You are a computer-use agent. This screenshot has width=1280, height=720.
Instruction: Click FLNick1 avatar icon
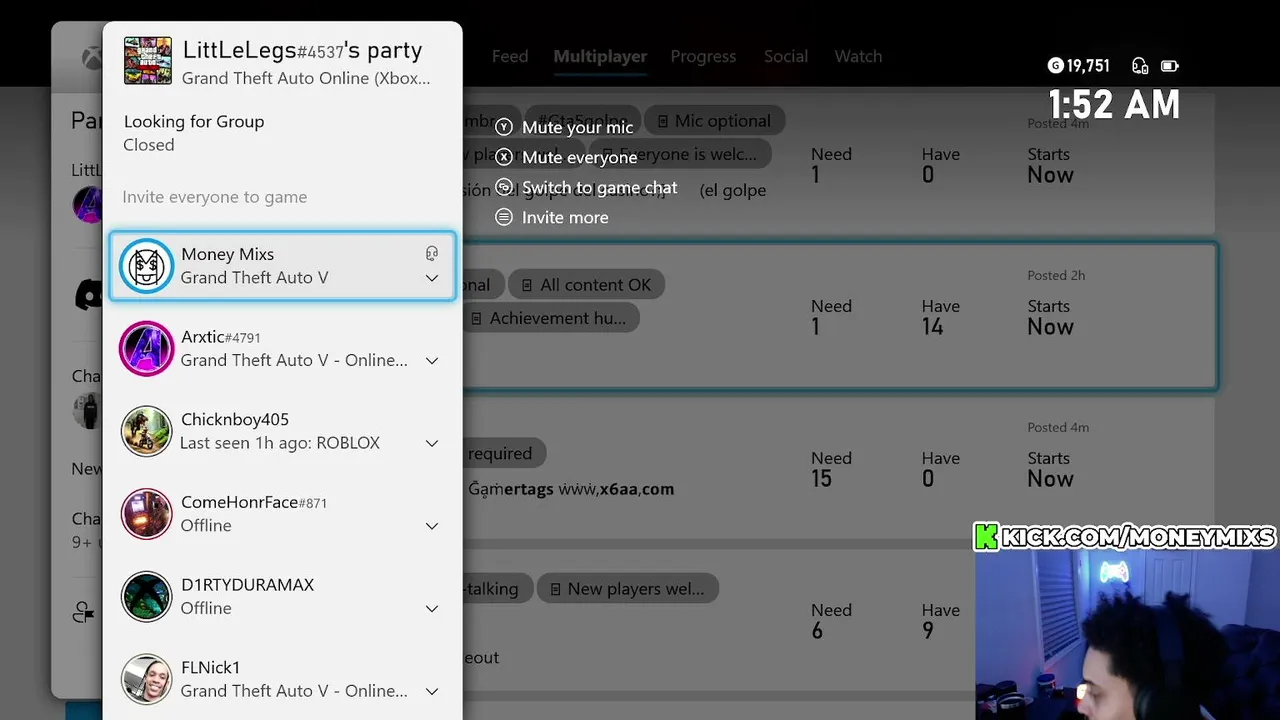pos(146,679)
